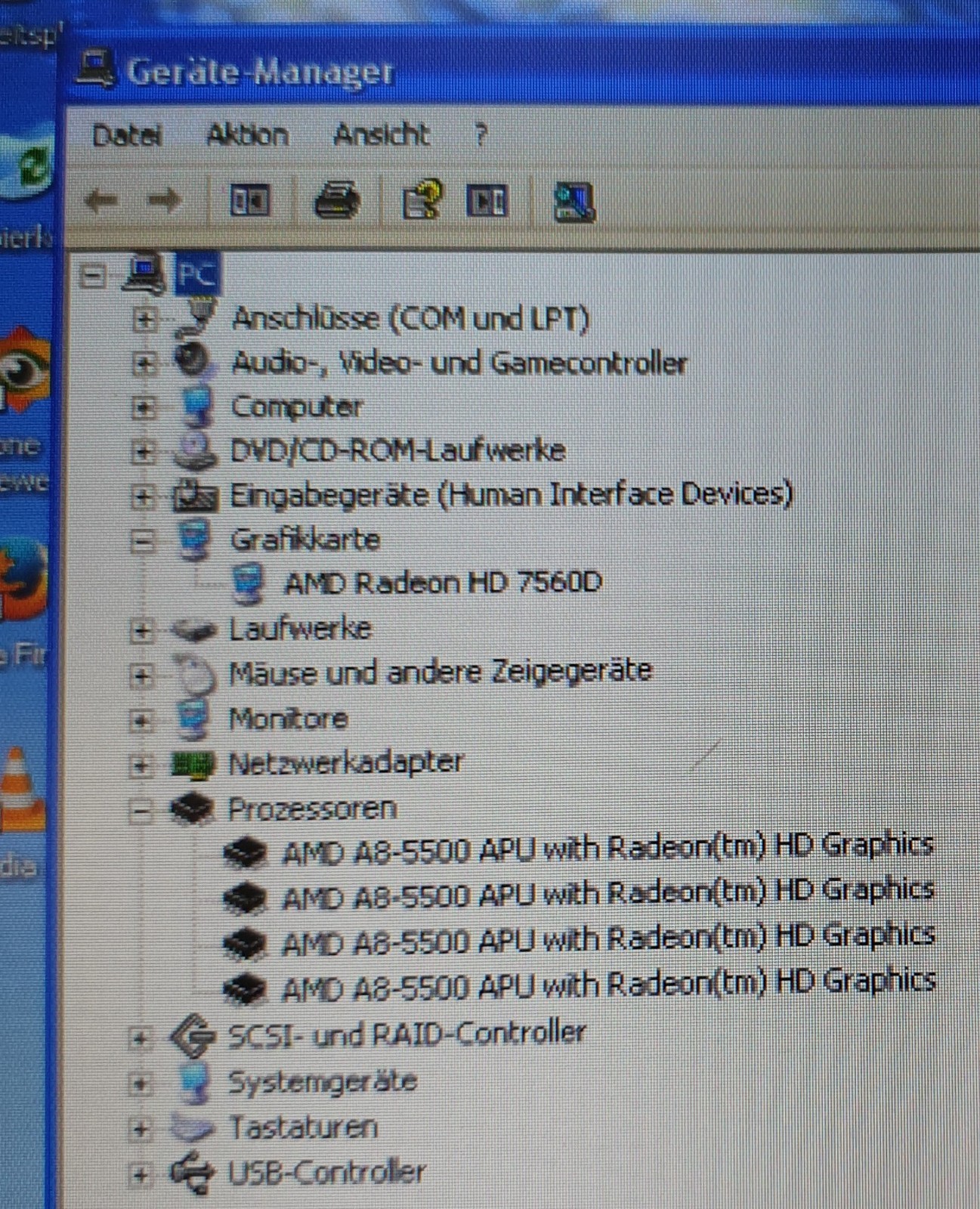This screenshot has width=980, height=1209.
Task: Click the AMD Radeon HD 7560D device icon
Action: (249, 583)
